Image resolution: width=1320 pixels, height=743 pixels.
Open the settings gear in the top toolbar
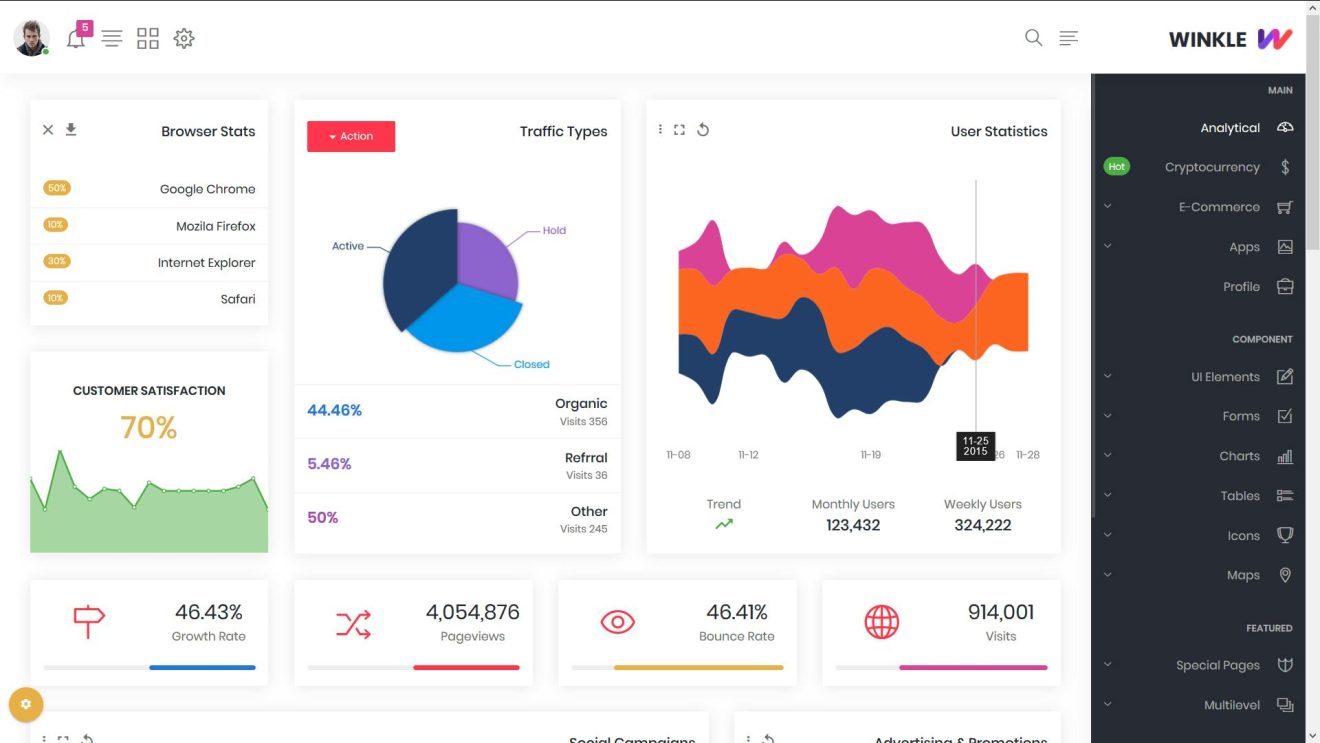(184, 38)
